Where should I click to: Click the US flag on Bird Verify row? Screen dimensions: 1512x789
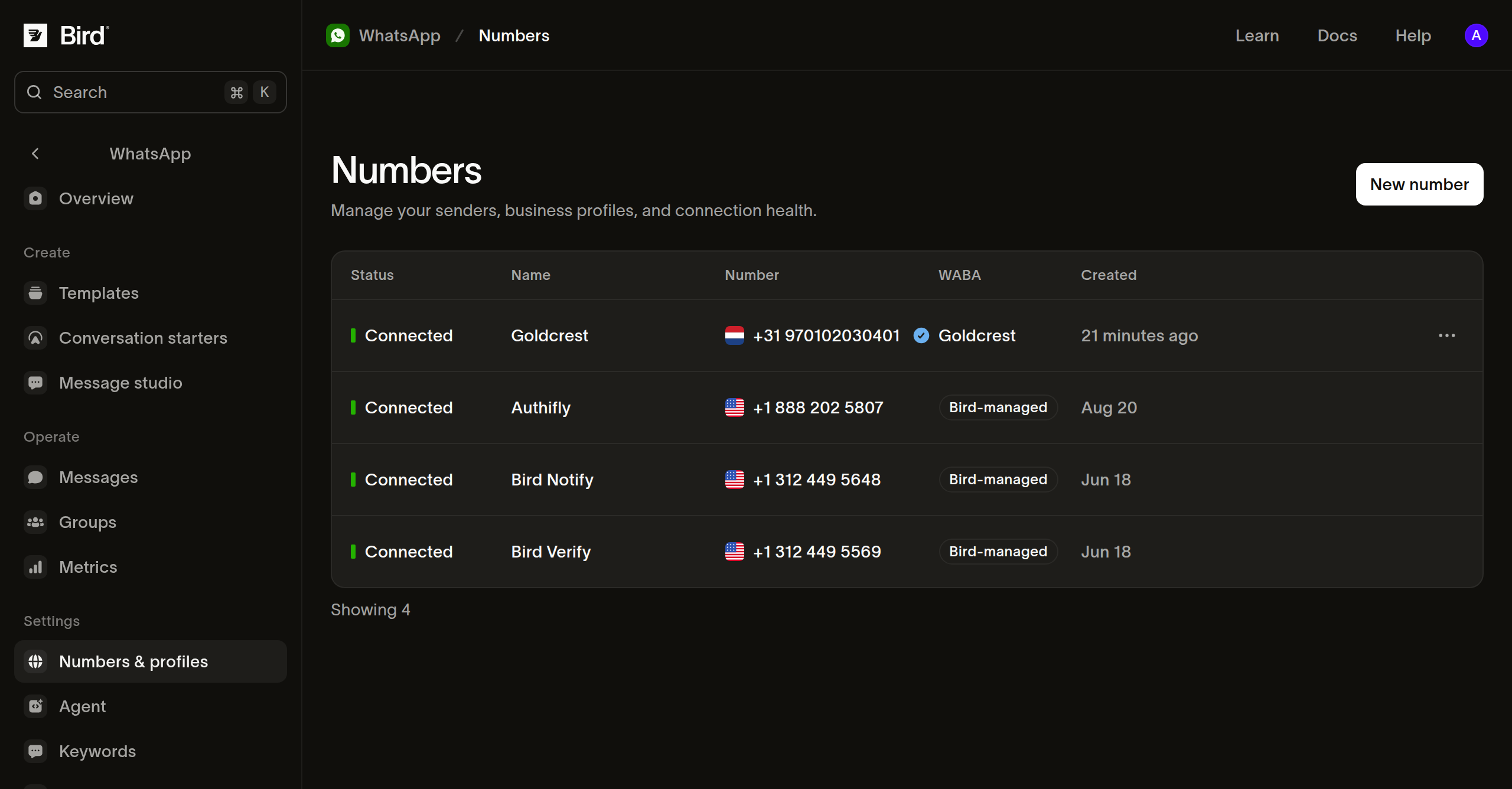[735, 552]
